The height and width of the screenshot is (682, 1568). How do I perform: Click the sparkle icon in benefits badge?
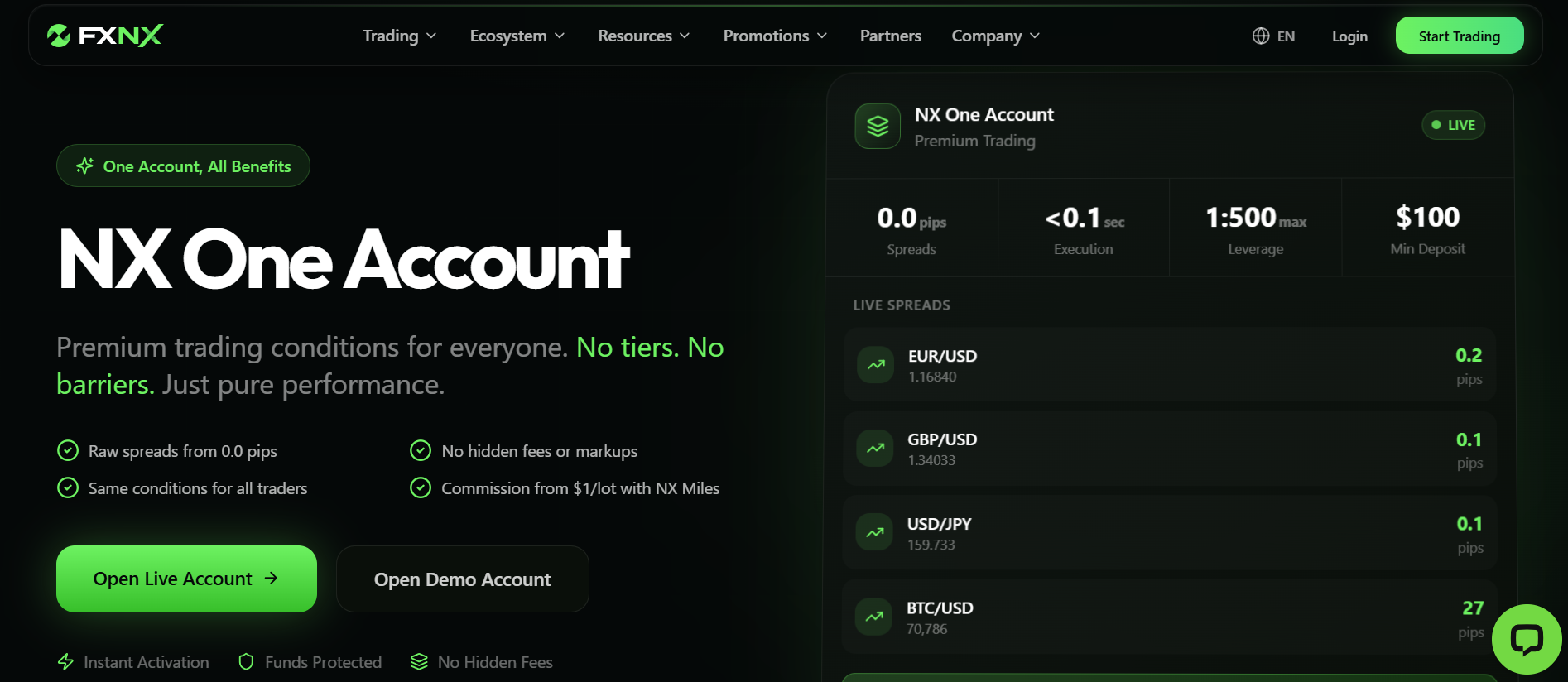tap(84, 166)
